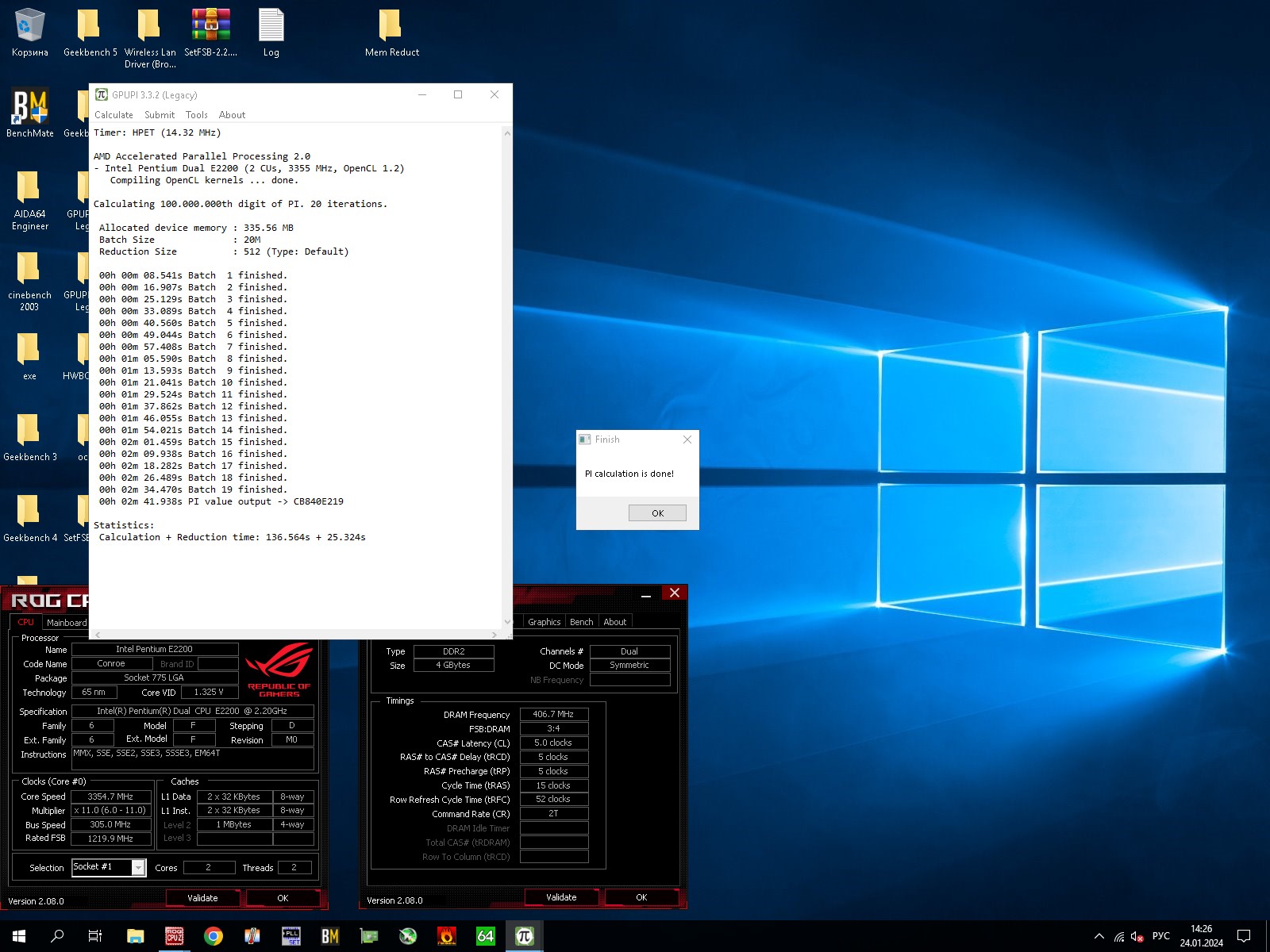Open the Wi-Fi network tray icon

(1119, 936)
